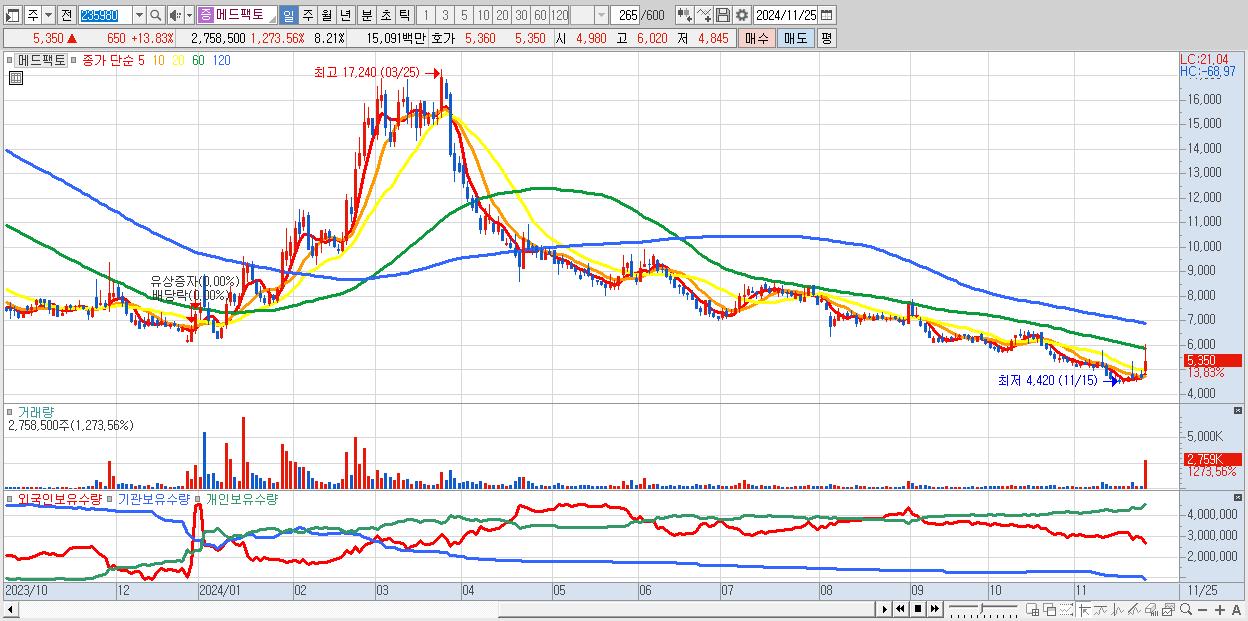Select the 틱 tick period
The height and width of the screenshot is (621, 1248).
pyautogui.click(x=404, y=15)
